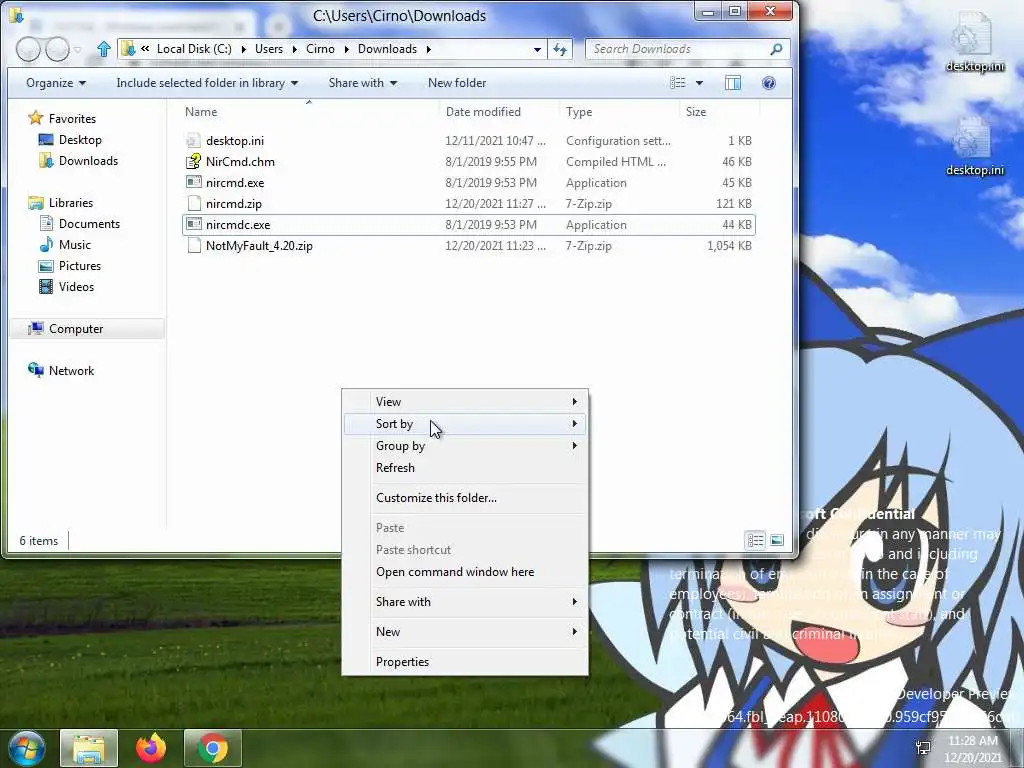The height and width of the screenshot is (768, 1024).
Task: Click the refresh icon beside address bar
Action: [560, 49]
